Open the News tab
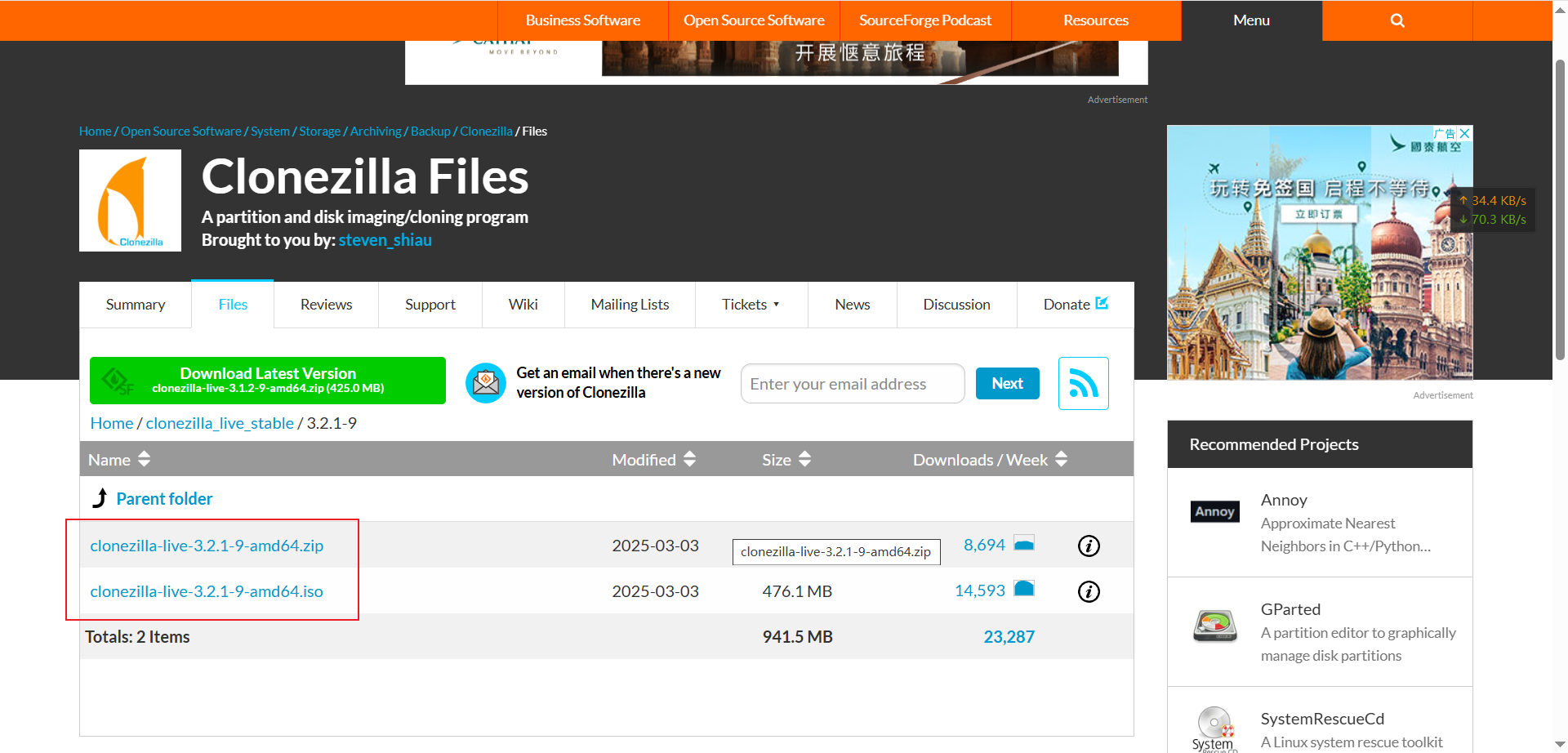Screen dimensions: 1568x753 [853, 305]
